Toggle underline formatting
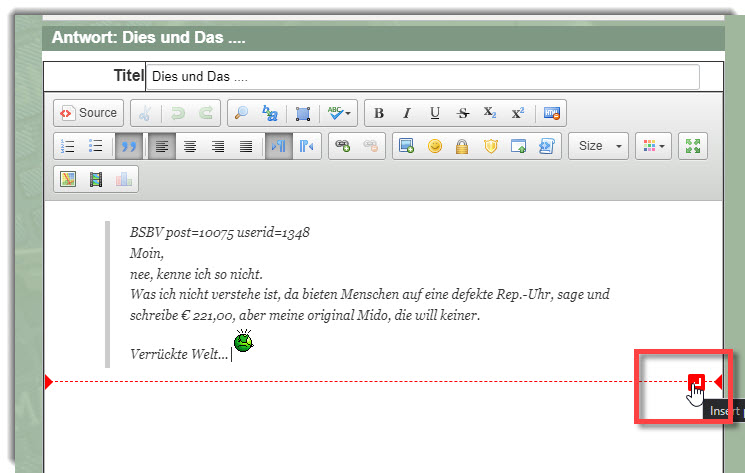This screenshot has width=745, height=473. click(435, 113)
